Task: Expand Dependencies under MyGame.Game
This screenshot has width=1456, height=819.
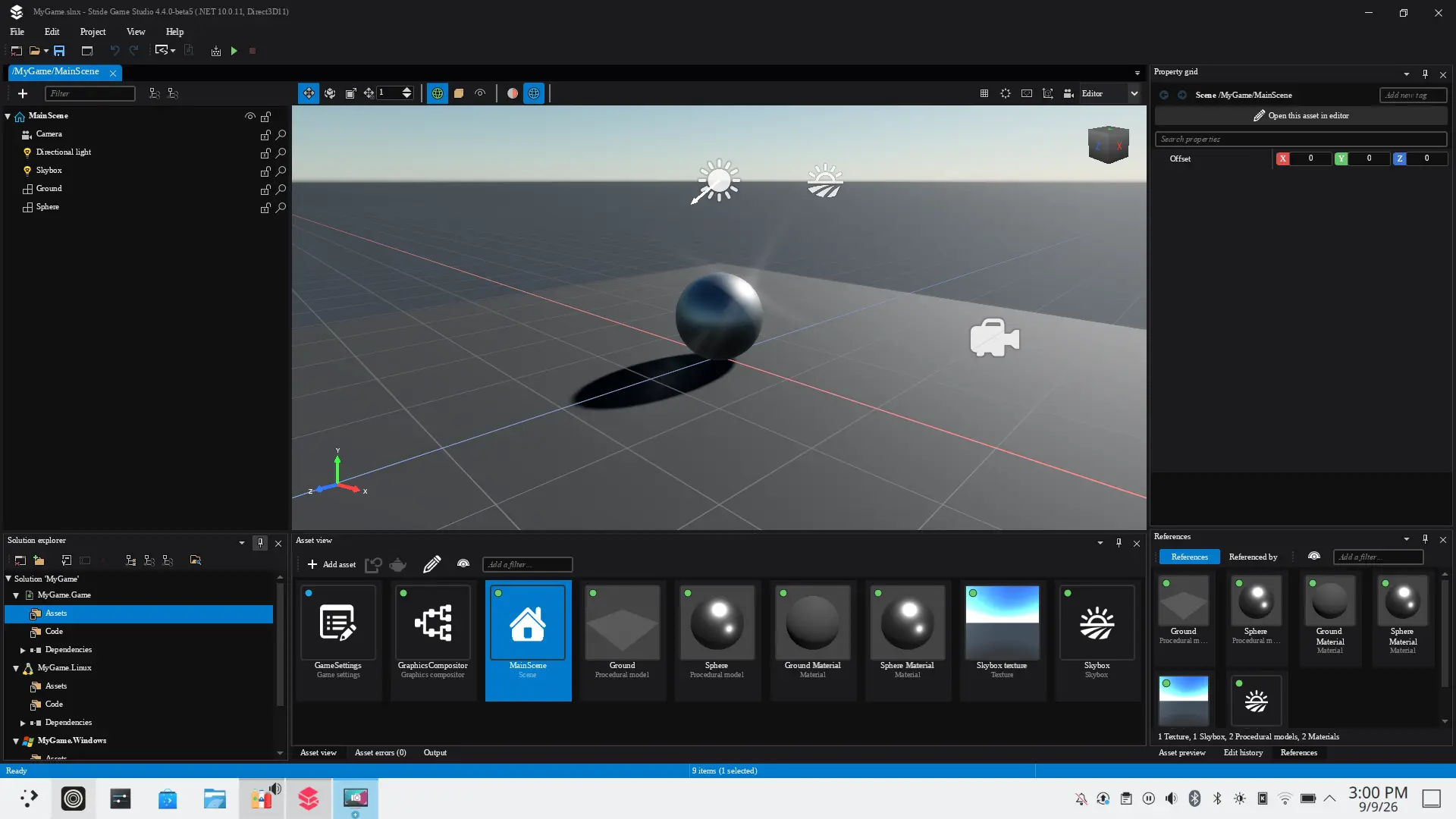Action: coord(23,650)
